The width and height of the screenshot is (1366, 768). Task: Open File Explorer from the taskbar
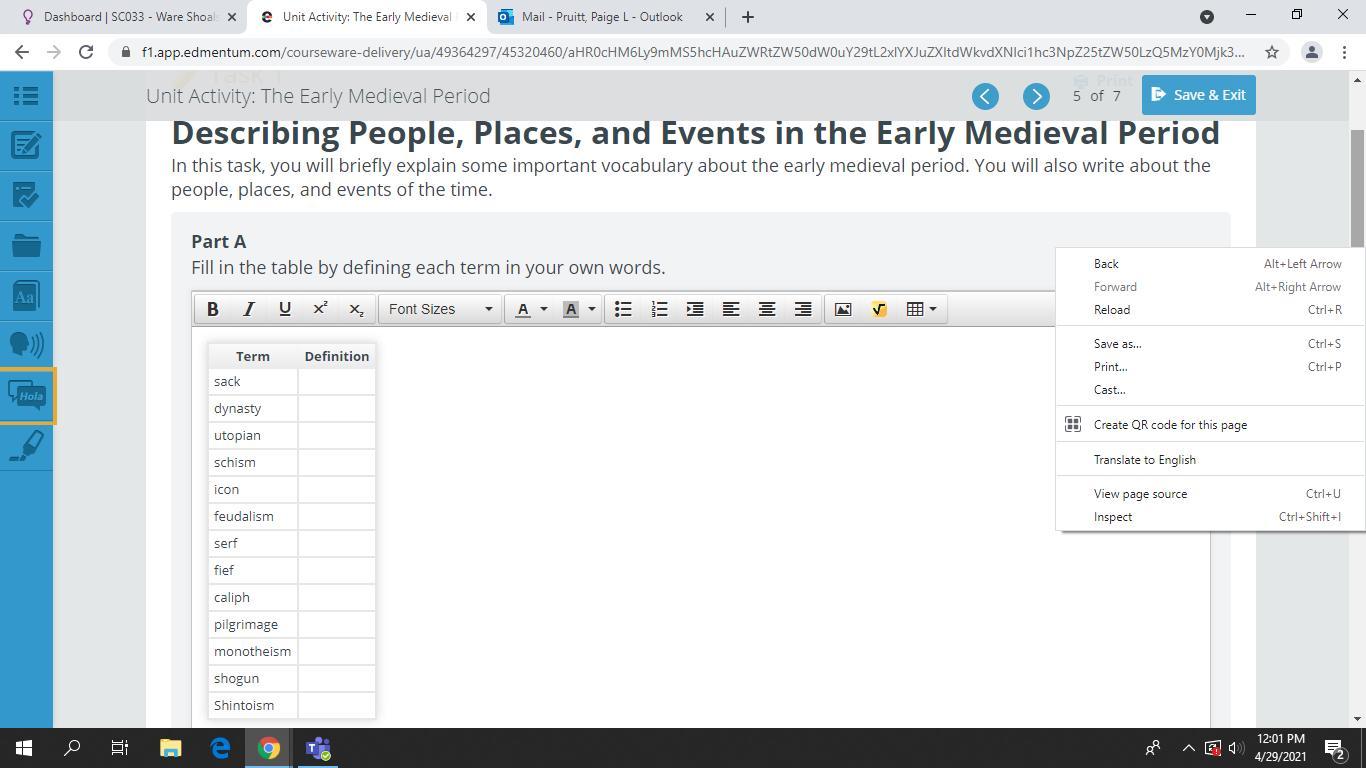(x=170, y=748)
